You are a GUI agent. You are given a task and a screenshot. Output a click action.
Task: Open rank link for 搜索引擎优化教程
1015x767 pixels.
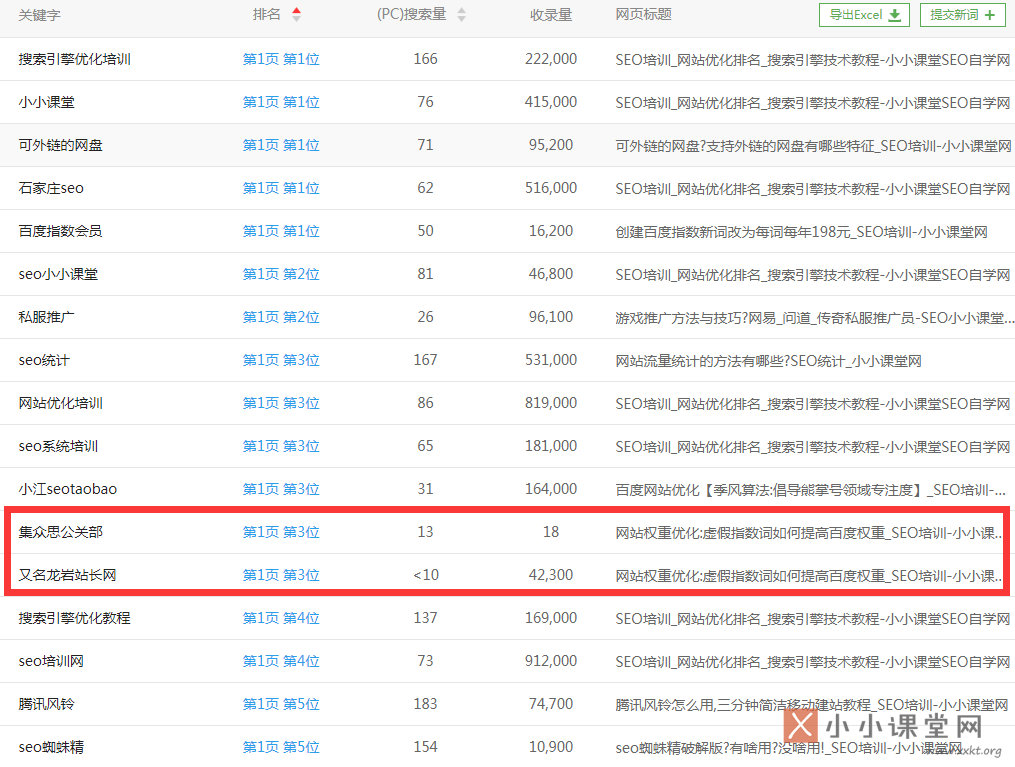[x=281, y=618]
